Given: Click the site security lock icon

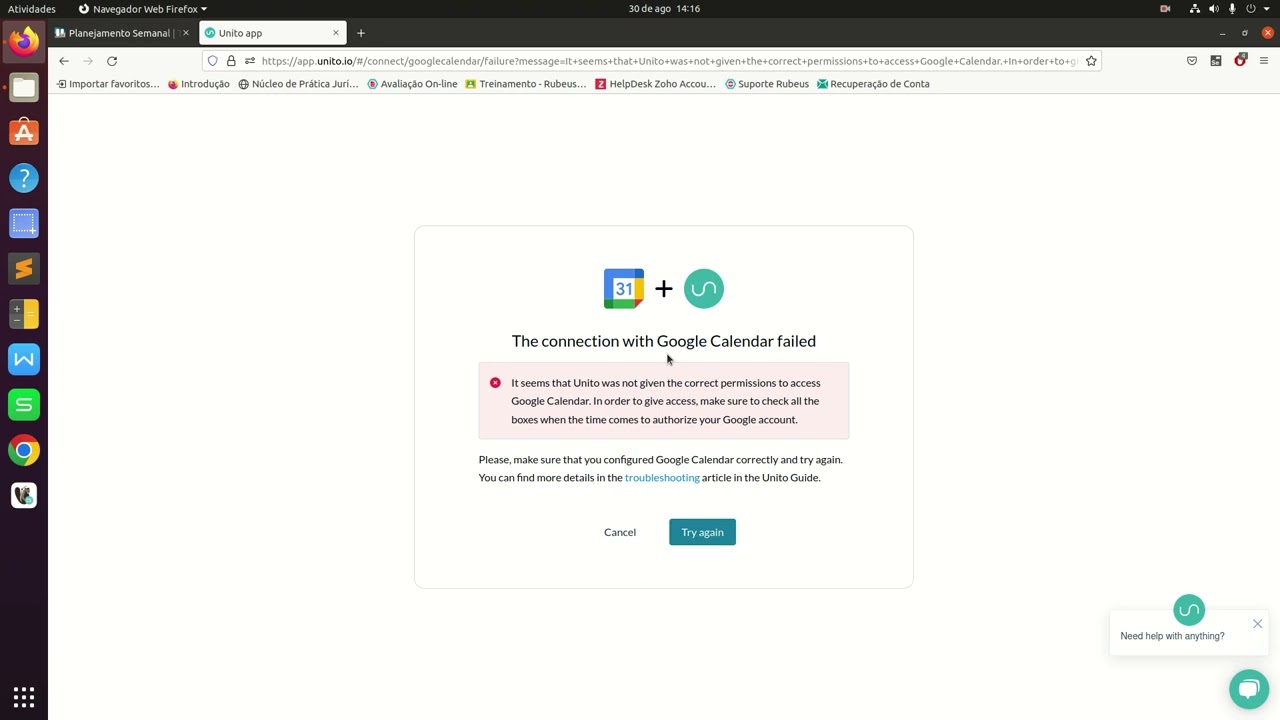Looking at the screenshot, I should coord(231,61).
